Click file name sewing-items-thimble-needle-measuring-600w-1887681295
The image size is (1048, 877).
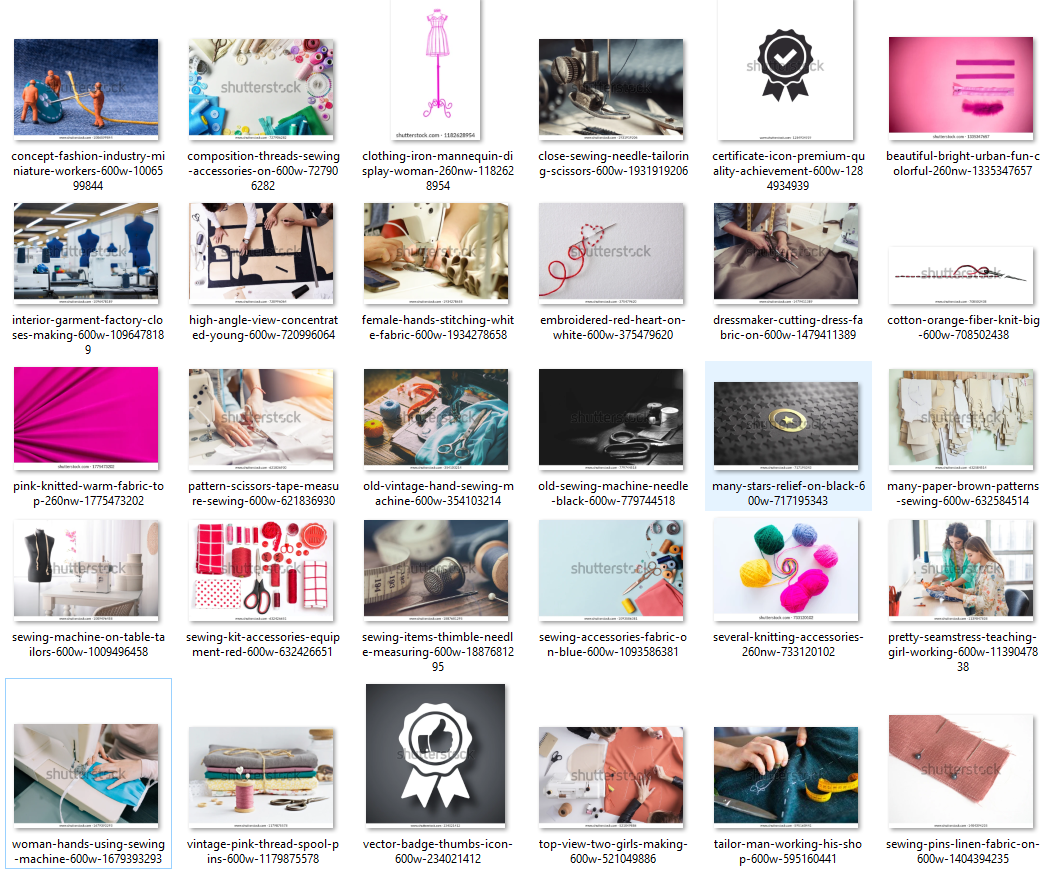pos(438,652)
